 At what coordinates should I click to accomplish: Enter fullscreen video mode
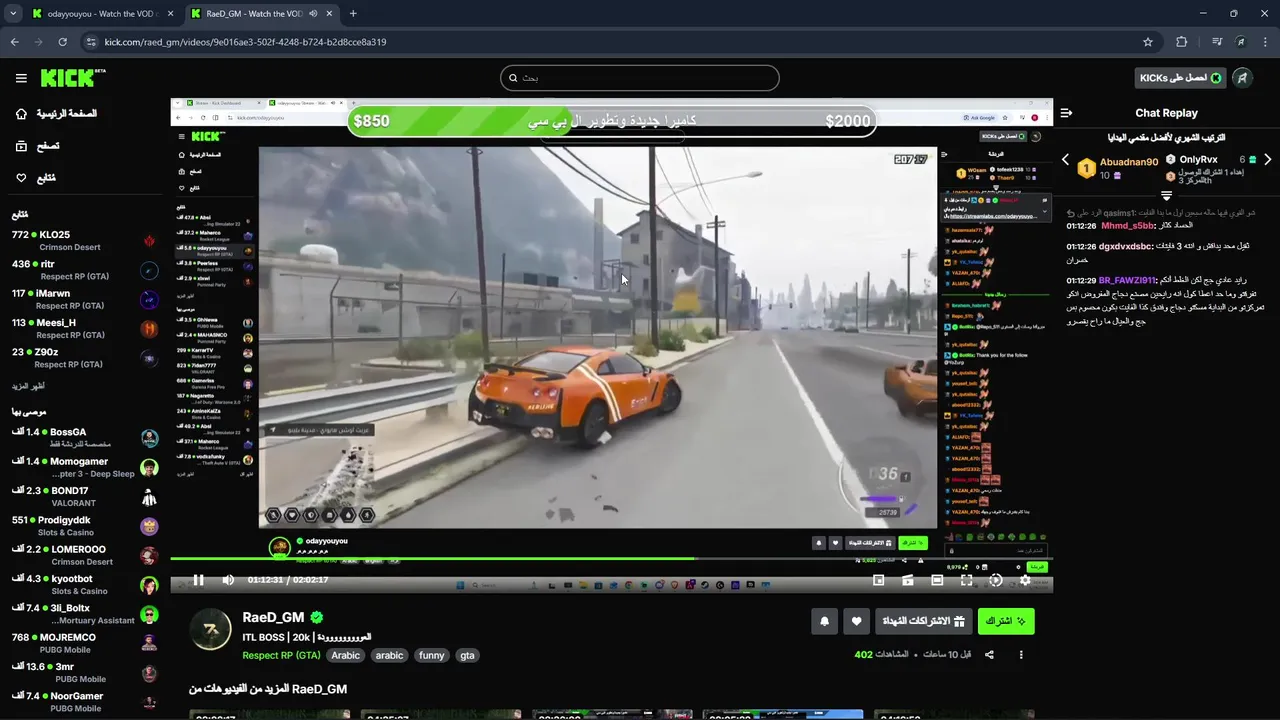point(966,580)
